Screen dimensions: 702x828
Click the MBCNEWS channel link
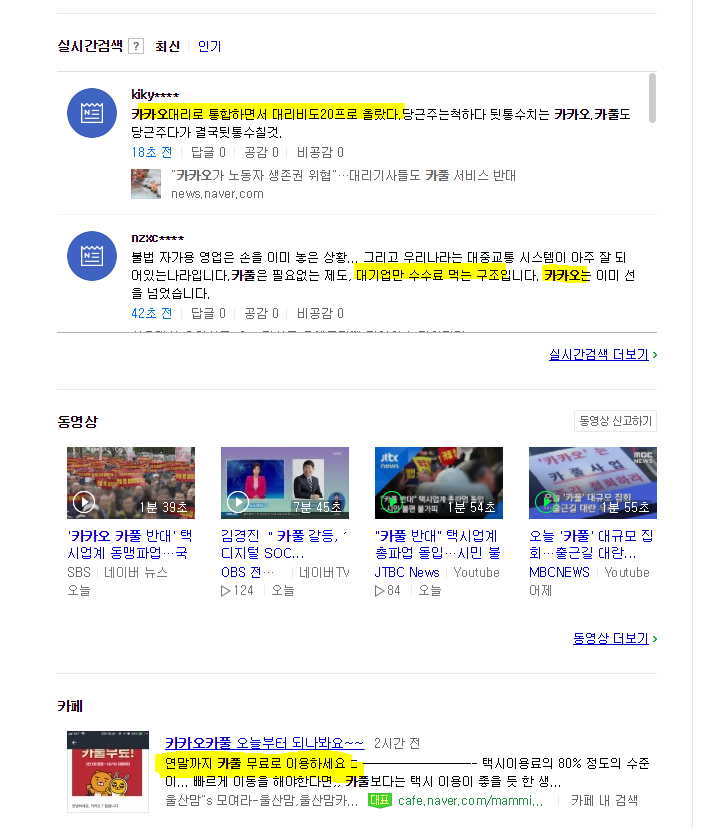[559, 572]
